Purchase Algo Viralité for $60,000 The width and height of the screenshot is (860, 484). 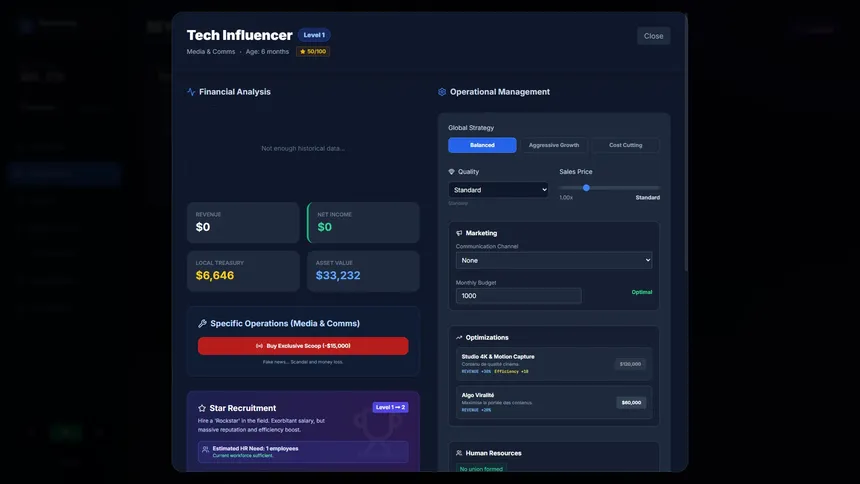coord(631,403)
